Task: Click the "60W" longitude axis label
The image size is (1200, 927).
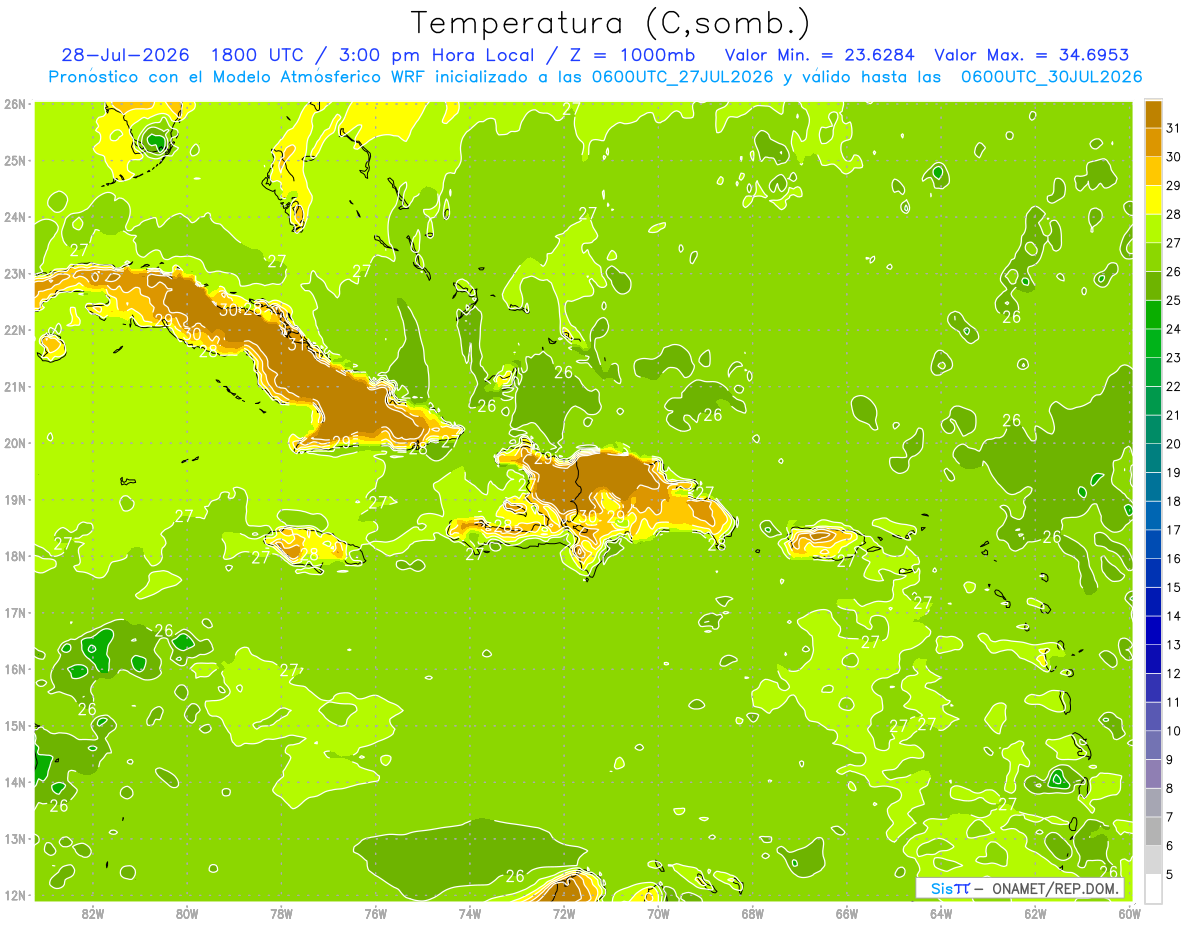Action: [x=1129, y=913]
